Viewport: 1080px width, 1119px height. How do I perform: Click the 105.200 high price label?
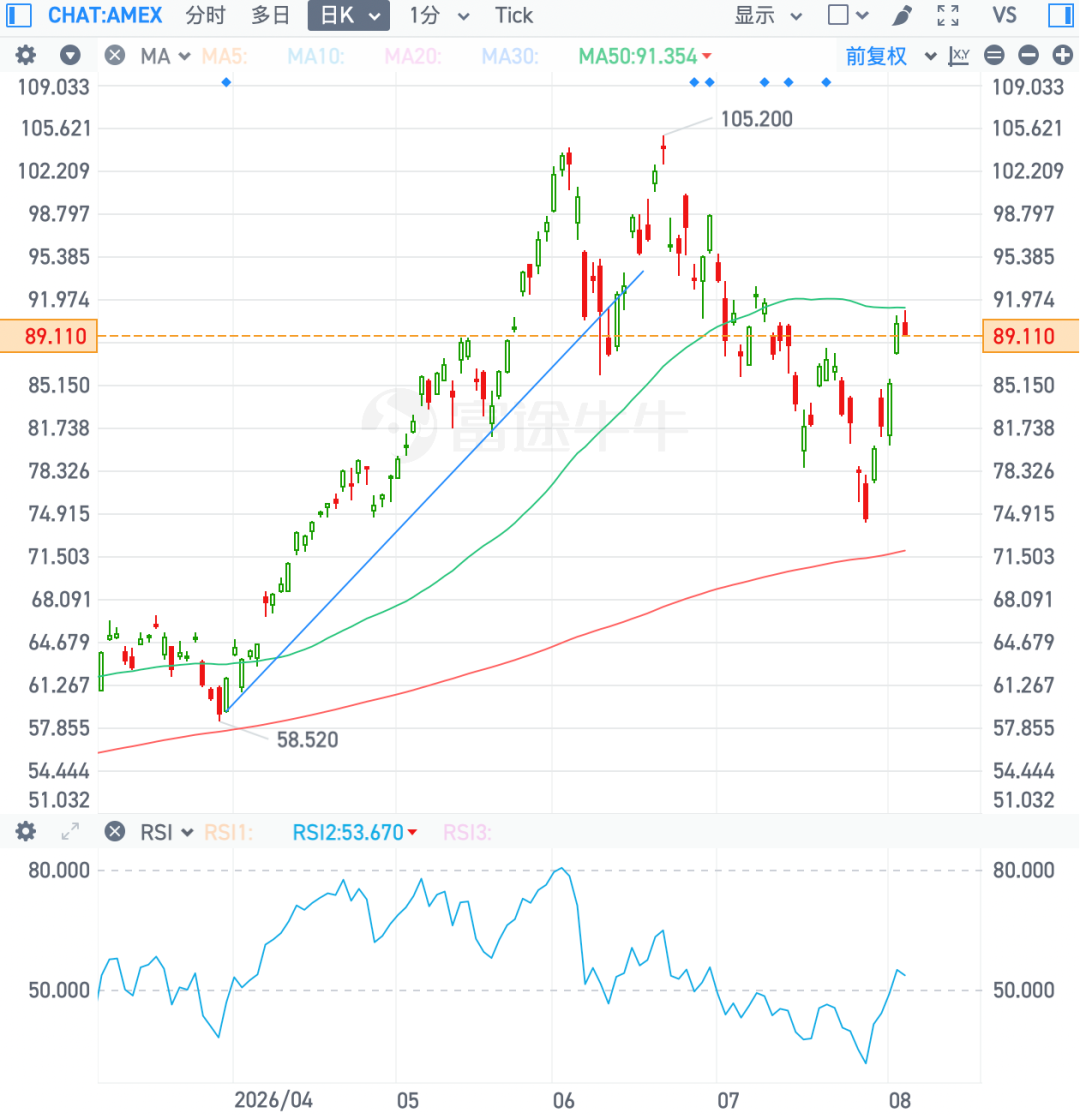coord(757,118)
